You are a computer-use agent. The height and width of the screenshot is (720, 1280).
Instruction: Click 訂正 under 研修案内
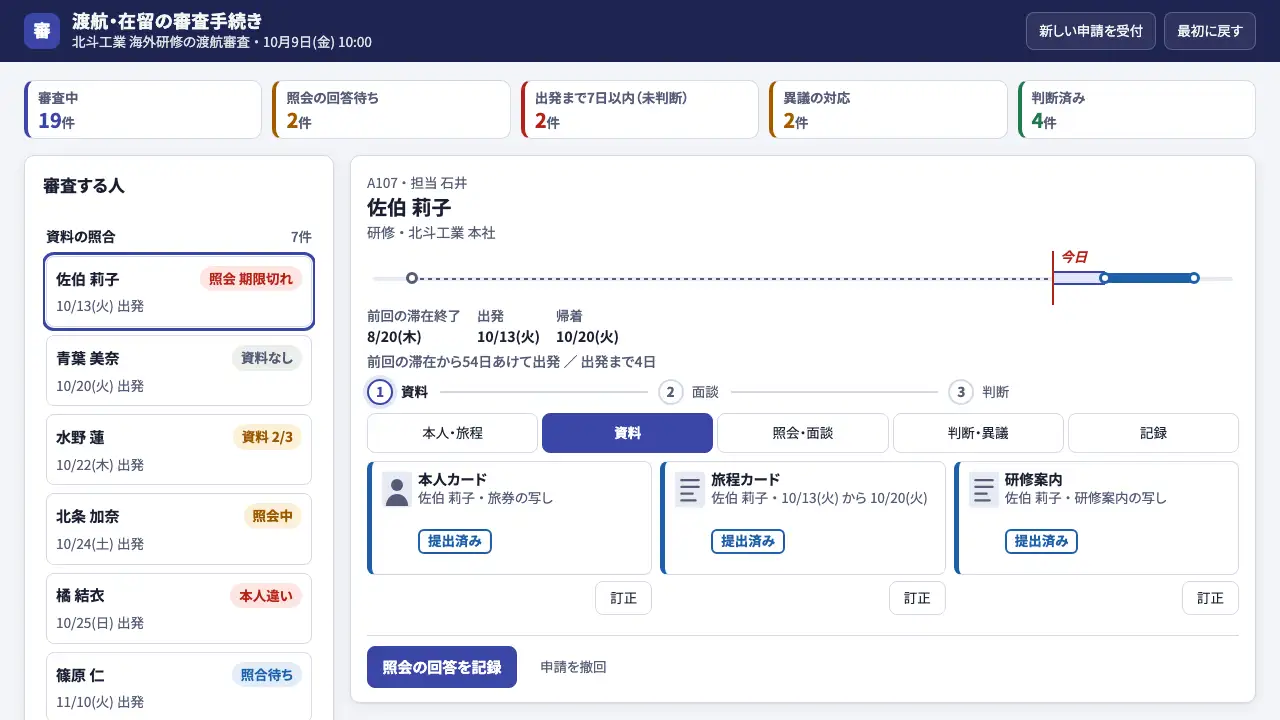[x=1210, y=598]
